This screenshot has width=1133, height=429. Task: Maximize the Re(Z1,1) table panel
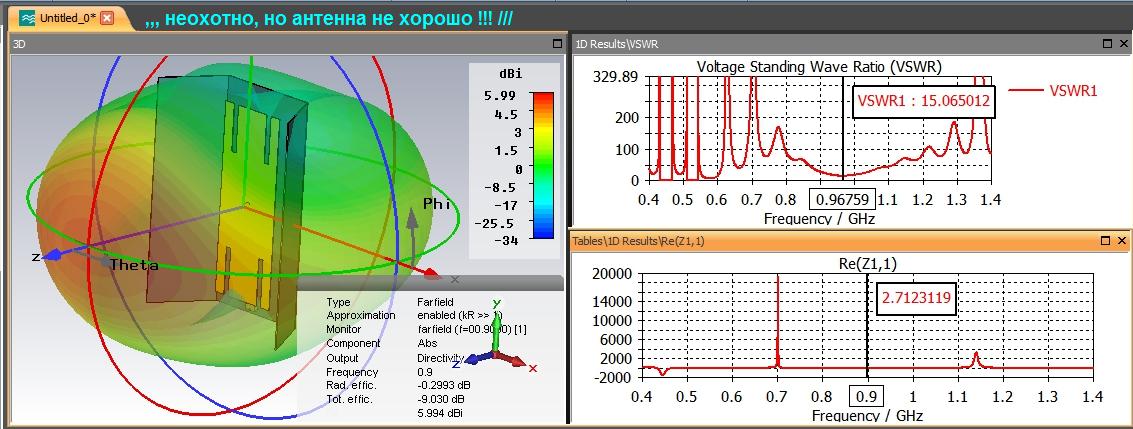pos(1107,240)
